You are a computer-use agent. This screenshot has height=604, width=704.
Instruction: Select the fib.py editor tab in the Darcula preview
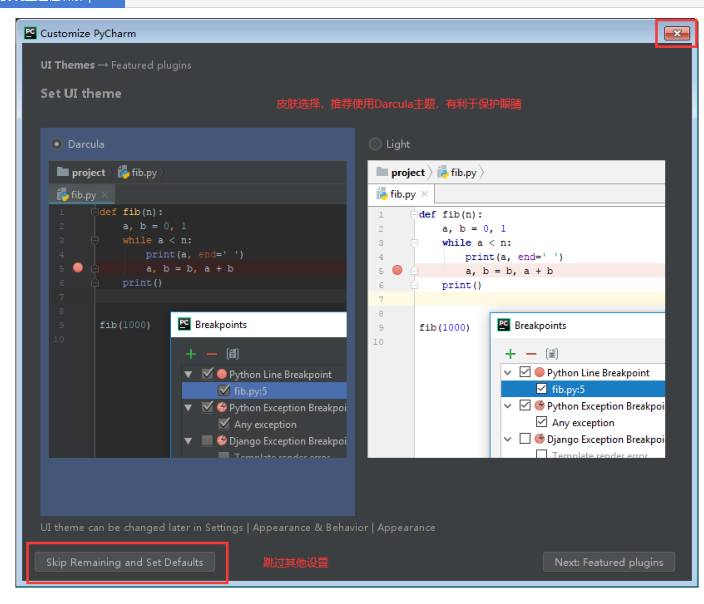pyautogui.click(x=82, y=195)
